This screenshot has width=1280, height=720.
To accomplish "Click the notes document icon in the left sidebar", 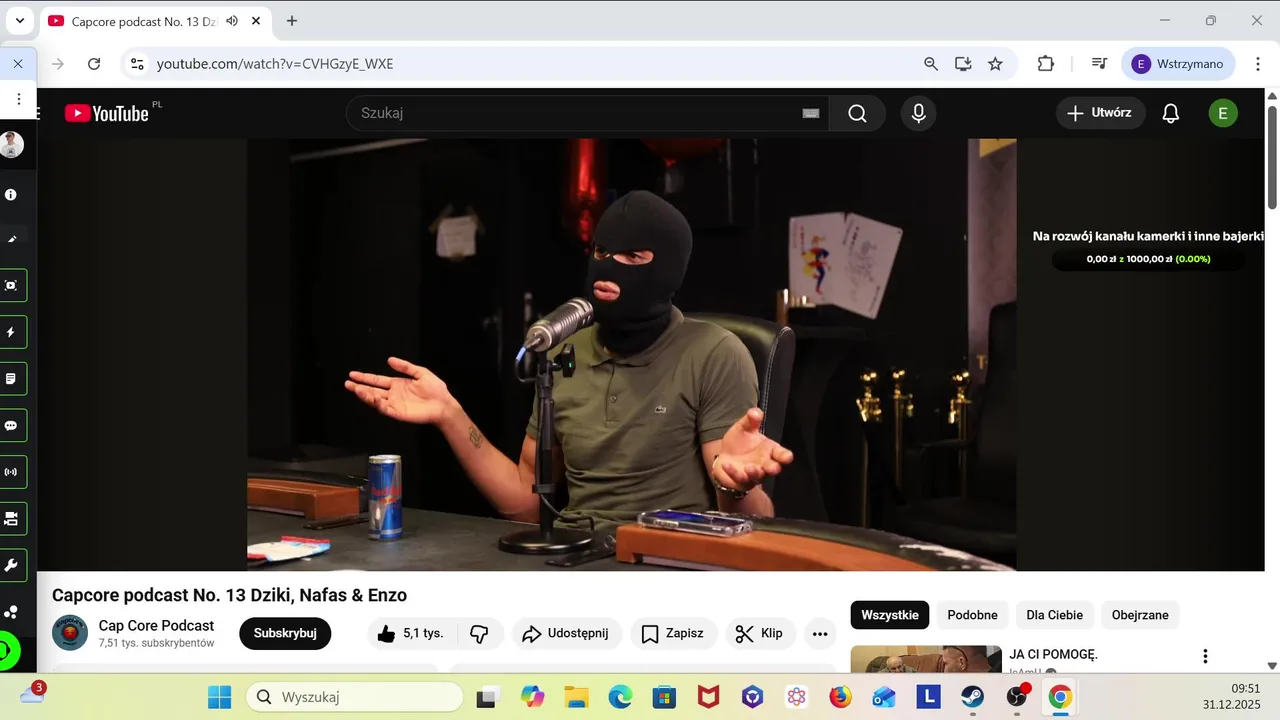I will [11, 379].
